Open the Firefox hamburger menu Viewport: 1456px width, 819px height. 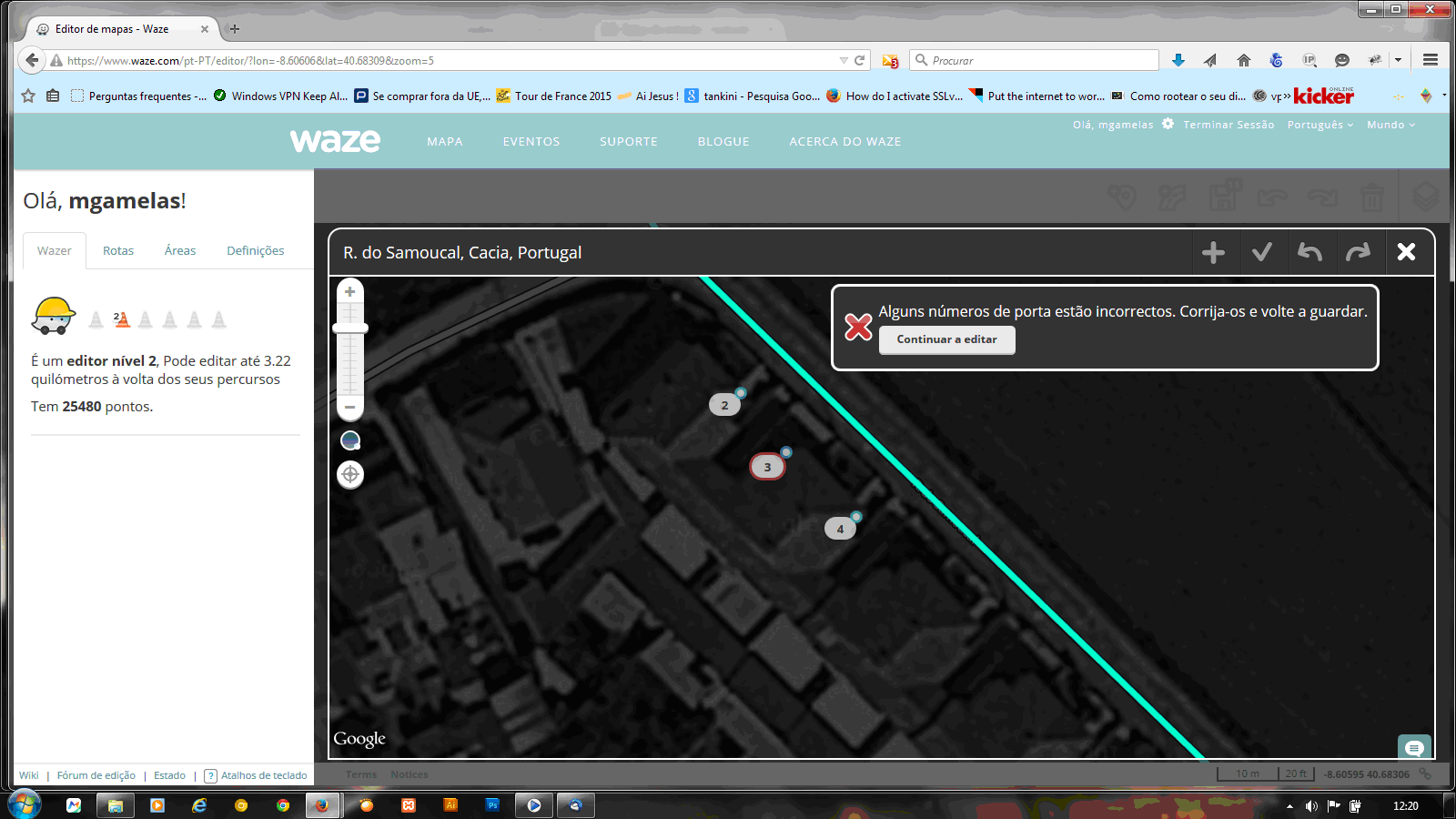point(1431,60)
